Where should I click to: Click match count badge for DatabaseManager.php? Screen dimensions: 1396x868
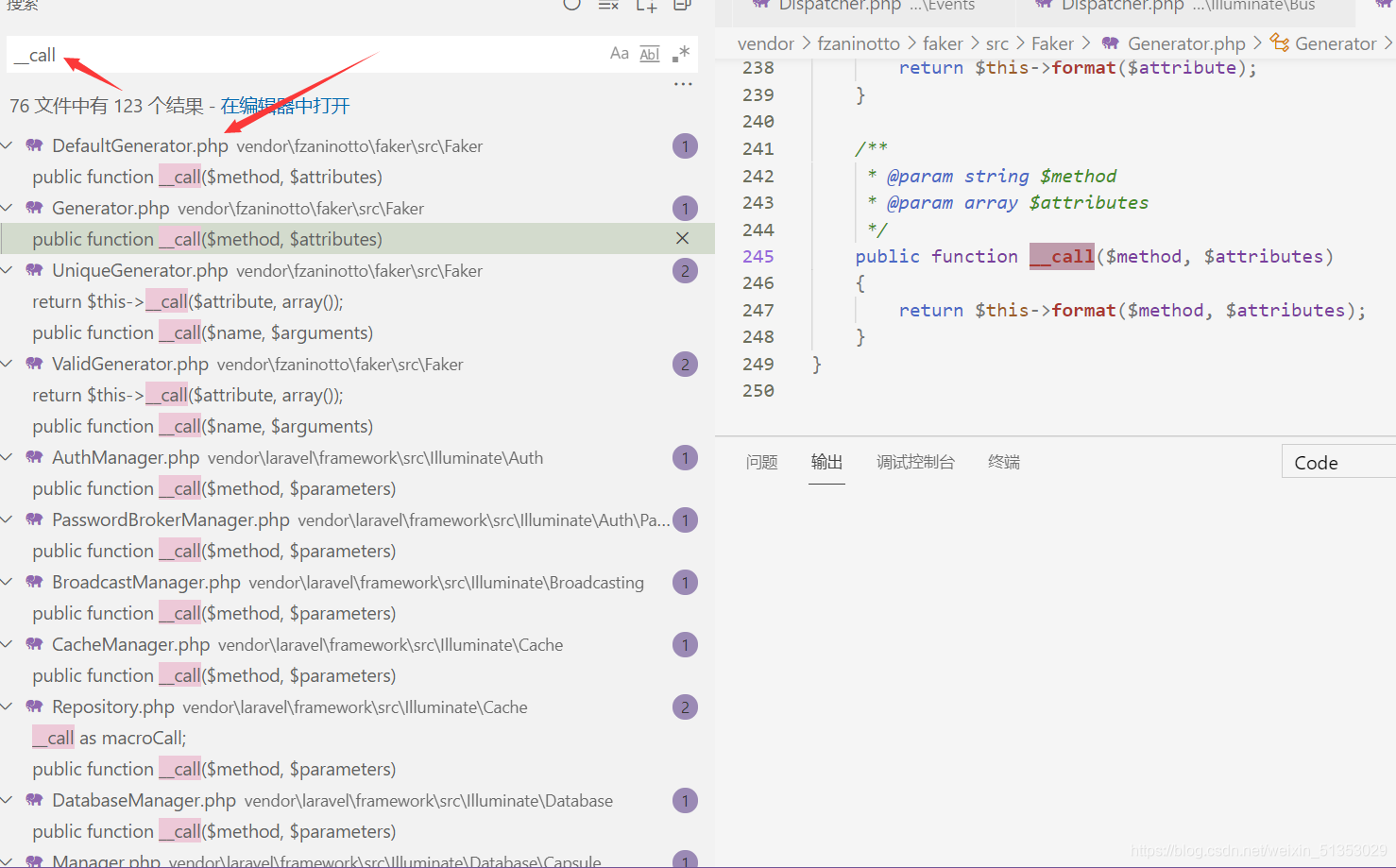[685, 801]
